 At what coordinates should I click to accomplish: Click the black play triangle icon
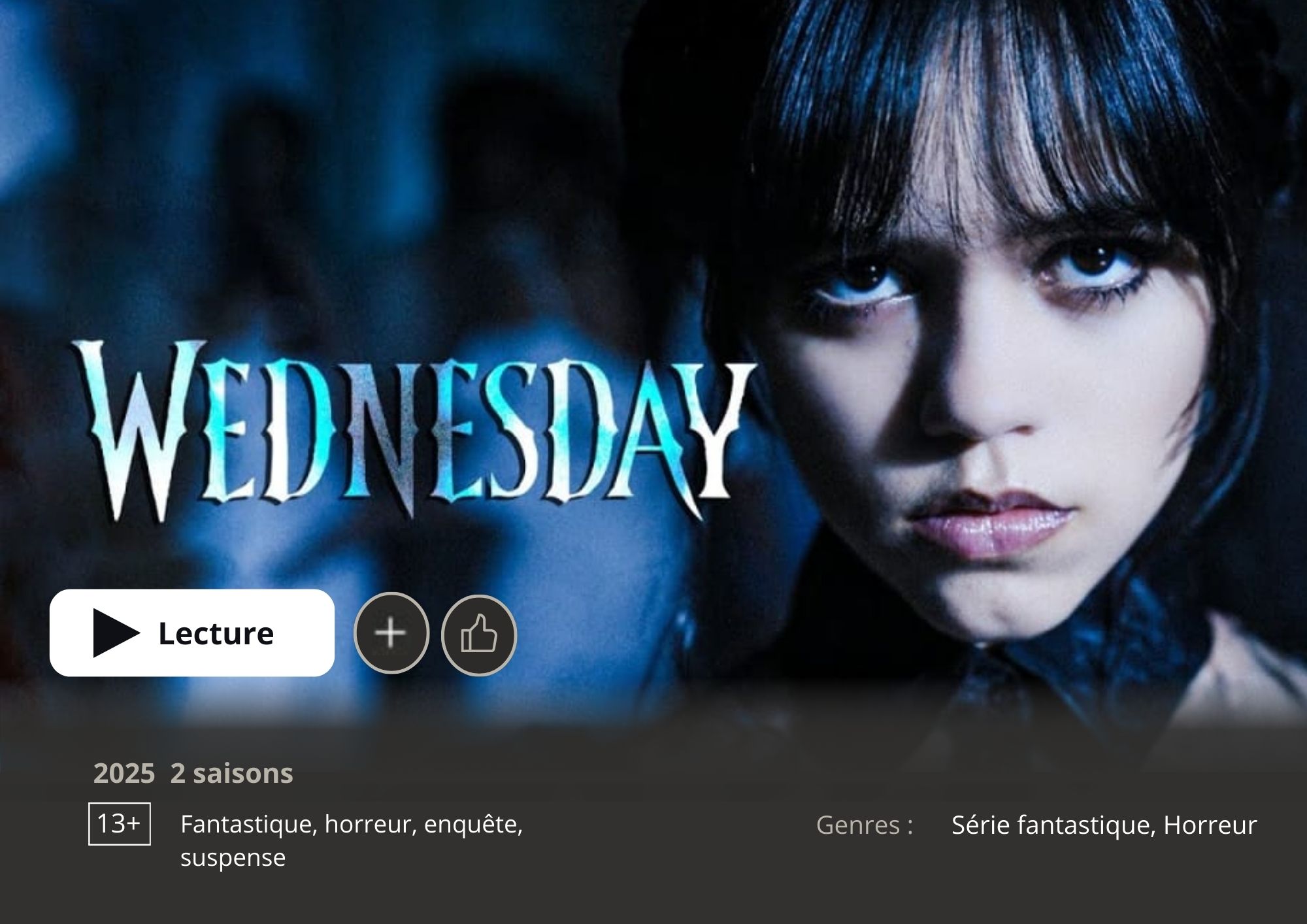tap(116, 633)
